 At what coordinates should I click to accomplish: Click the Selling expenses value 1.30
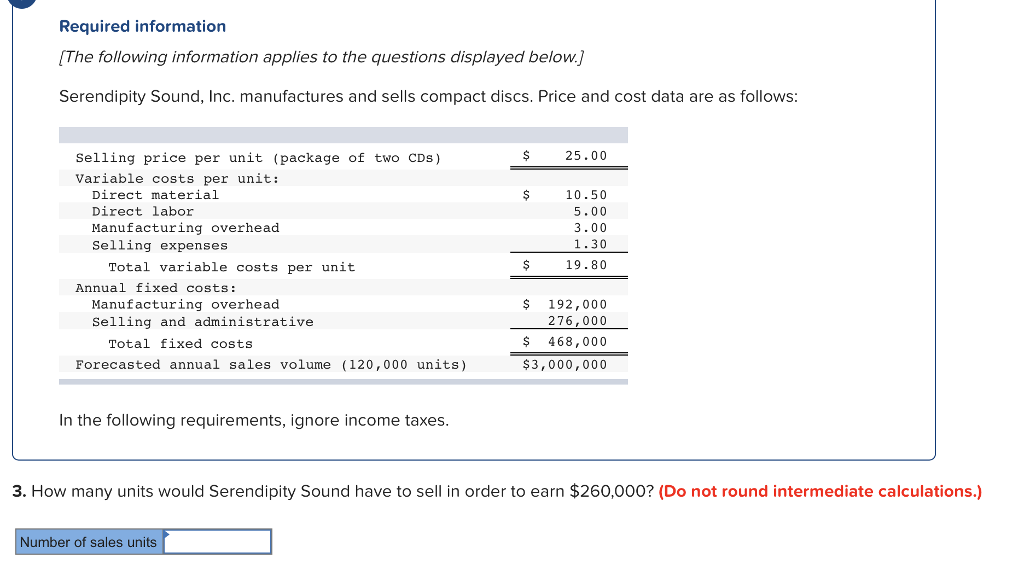590,244
